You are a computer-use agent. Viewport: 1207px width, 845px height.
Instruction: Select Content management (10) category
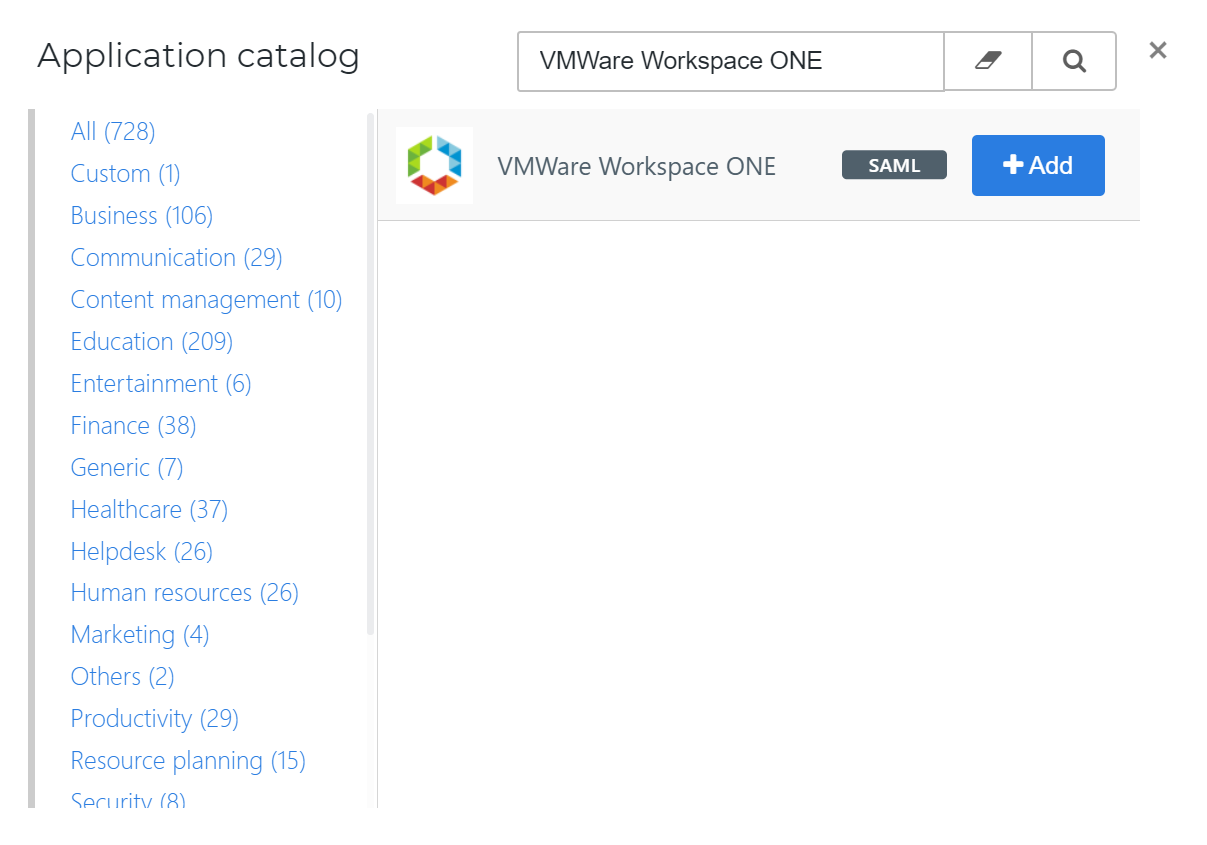tap(206, 299)
